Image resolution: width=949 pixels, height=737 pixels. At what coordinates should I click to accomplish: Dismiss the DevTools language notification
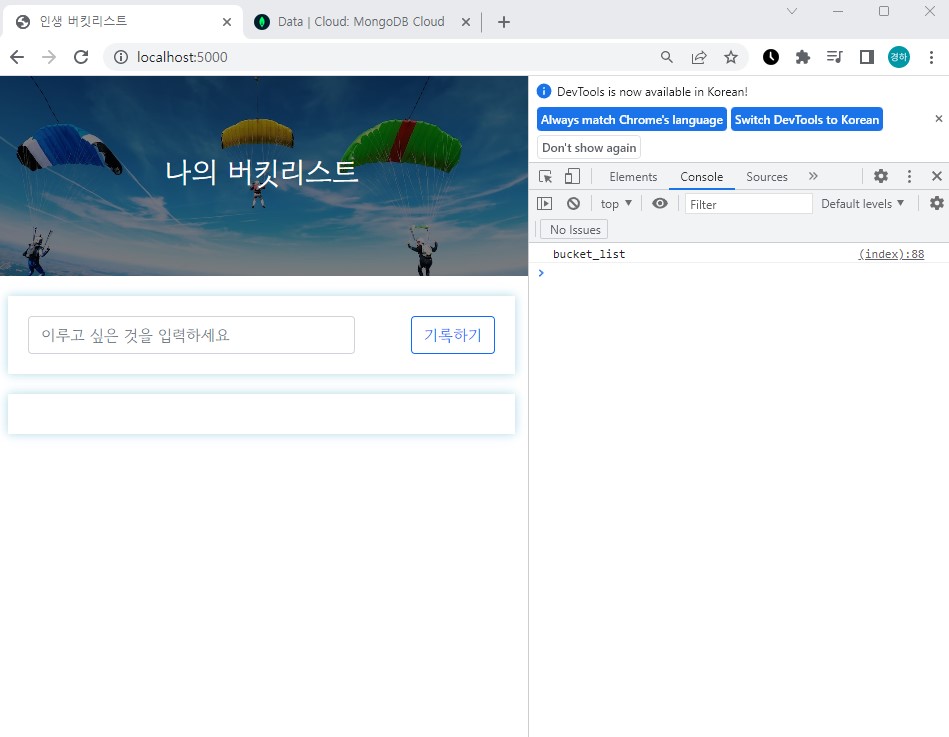[x=939, y=119]
